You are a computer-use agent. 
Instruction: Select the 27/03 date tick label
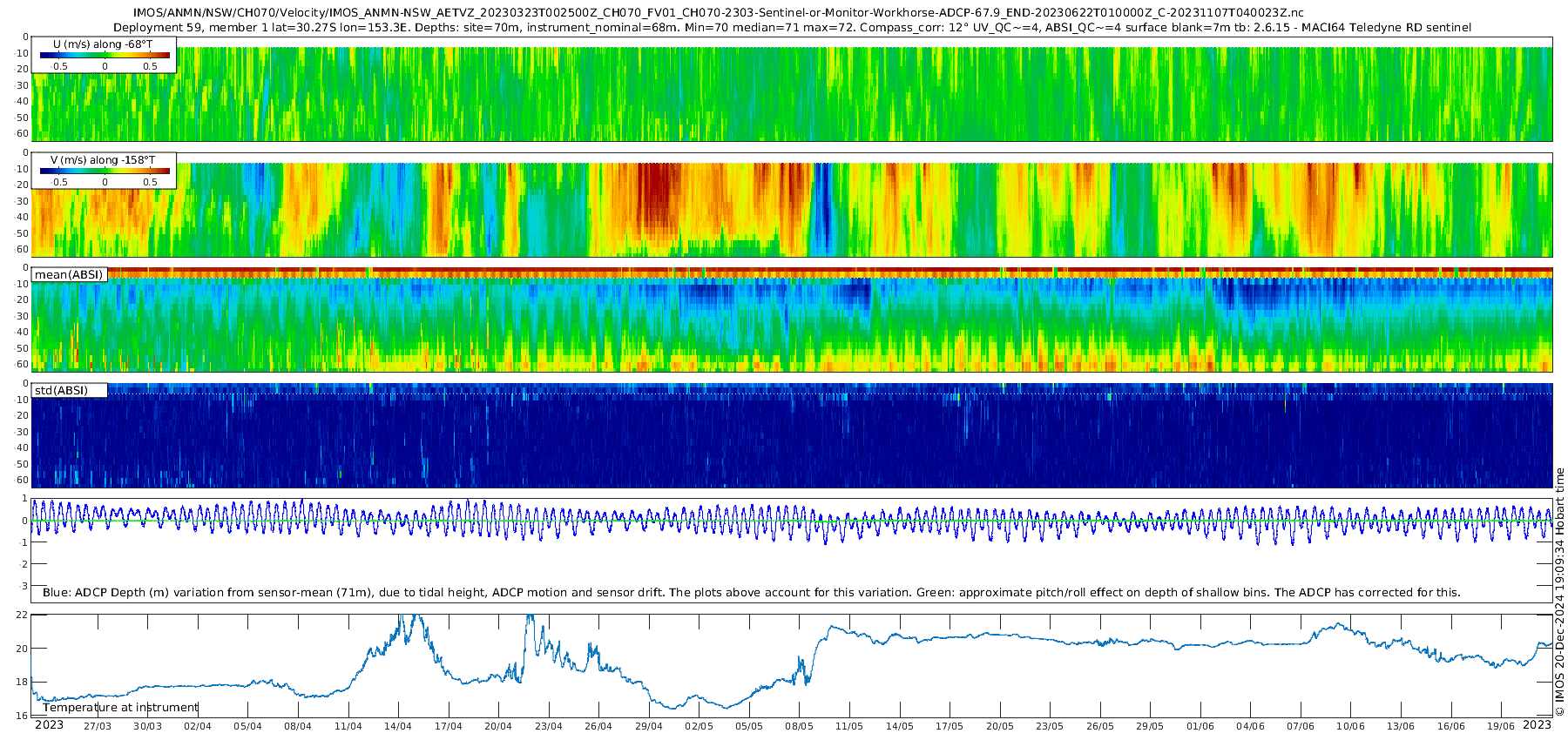(98, 726)
